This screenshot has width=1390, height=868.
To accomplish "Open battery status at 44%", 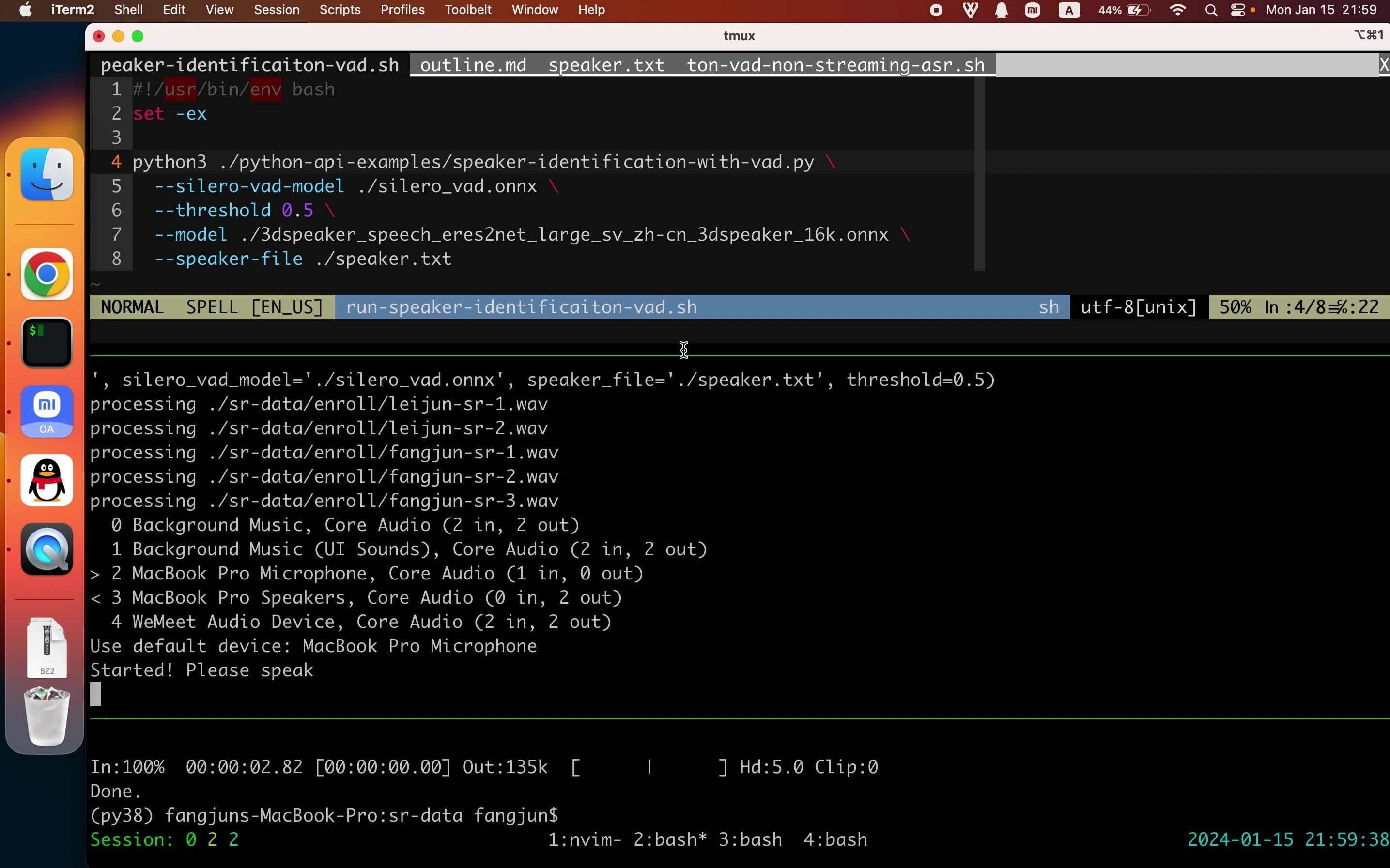I will [x=1124, y=10].
